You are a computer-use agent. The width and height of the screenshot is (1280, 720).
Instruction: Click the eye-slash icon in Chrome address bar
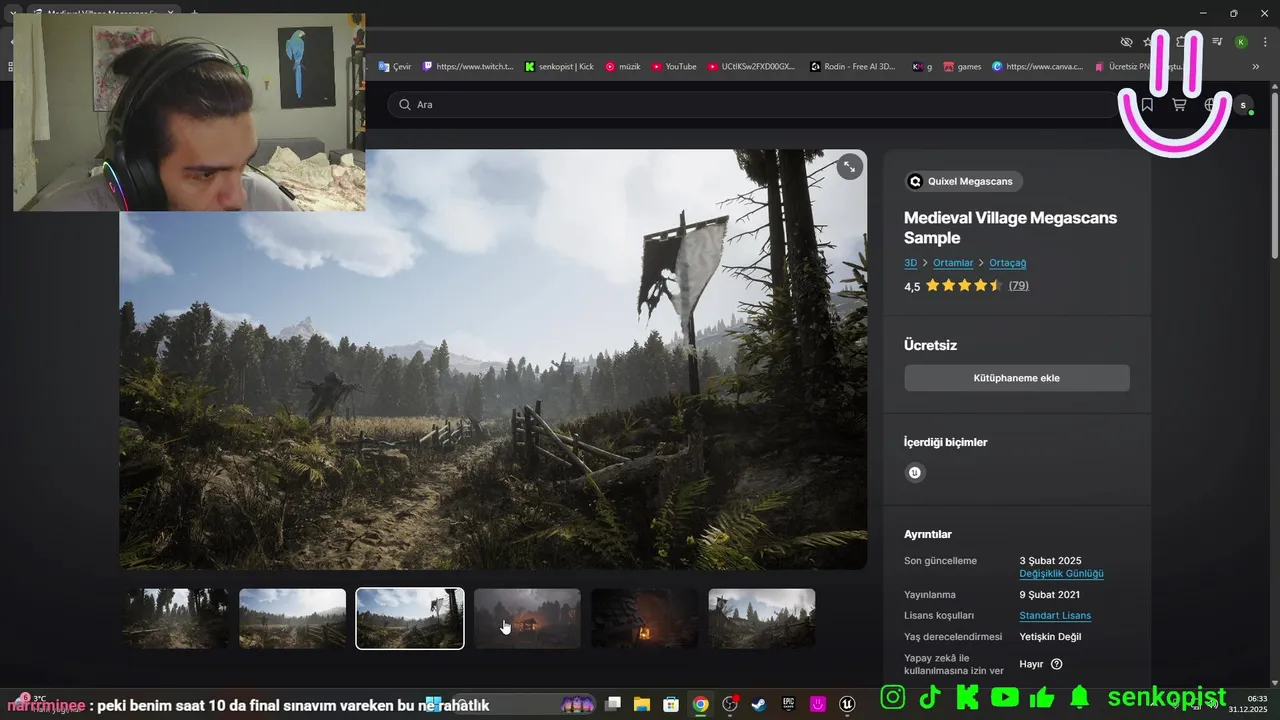(1126, 42)
